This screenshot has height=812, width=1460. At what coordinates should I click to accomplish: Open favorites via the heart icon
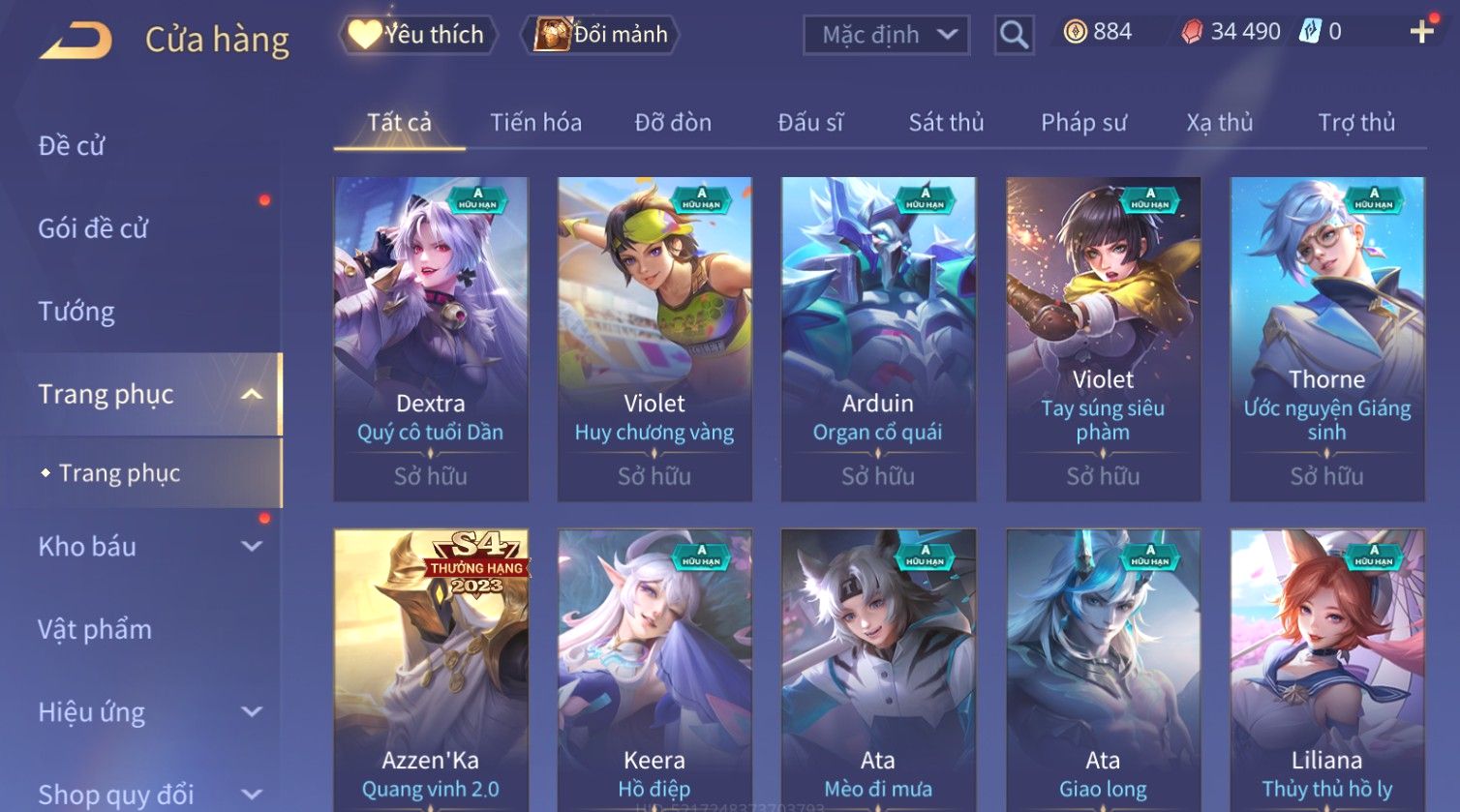click(x=364, y=35)
